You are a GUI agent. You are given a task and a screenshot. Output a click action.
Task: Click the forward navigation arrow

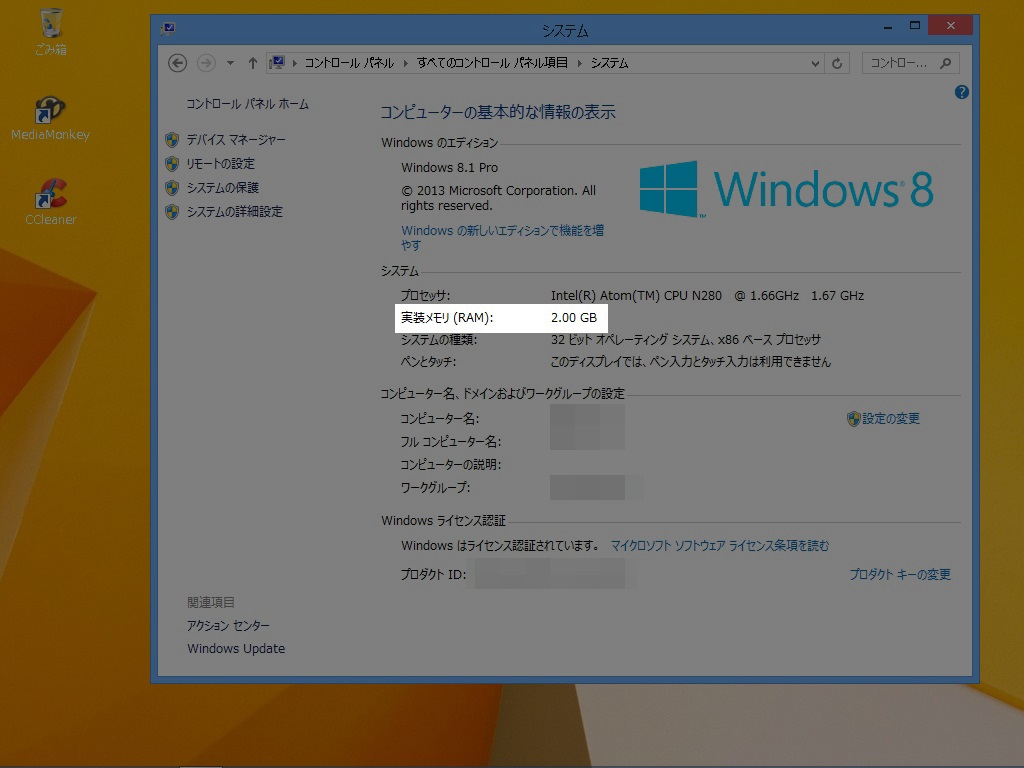(x=206, y=63)
